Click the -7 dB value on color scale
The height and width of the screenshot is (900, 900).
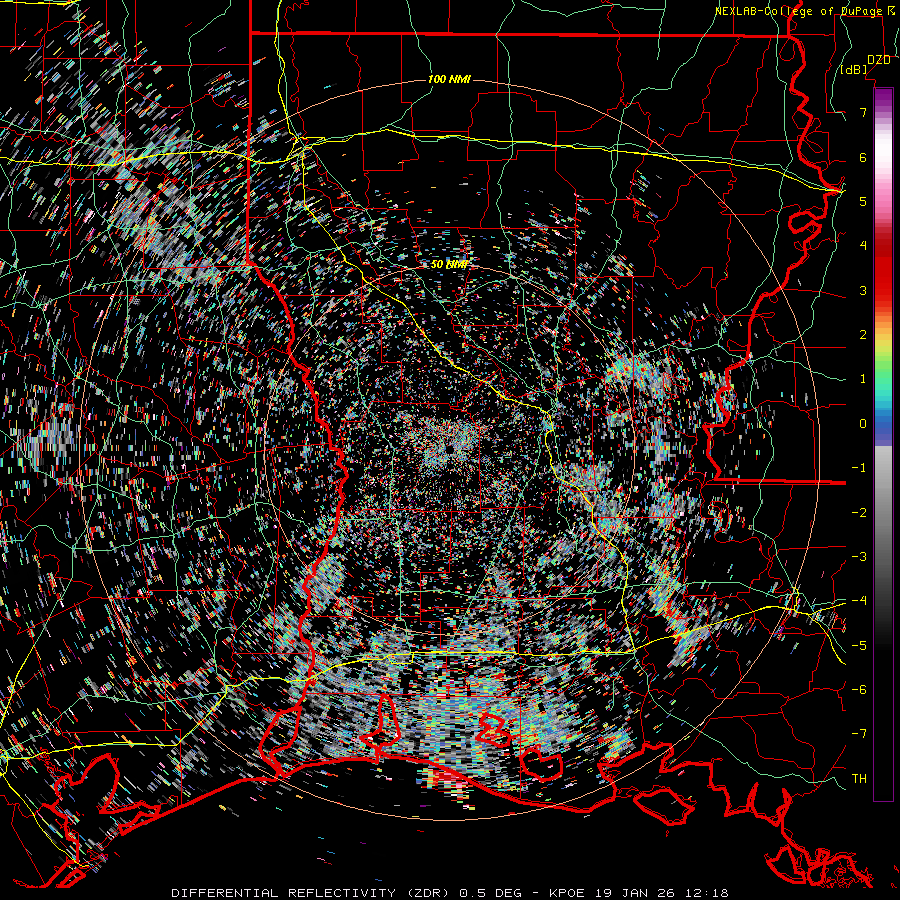pyautogui.click(x=859, y=734)
